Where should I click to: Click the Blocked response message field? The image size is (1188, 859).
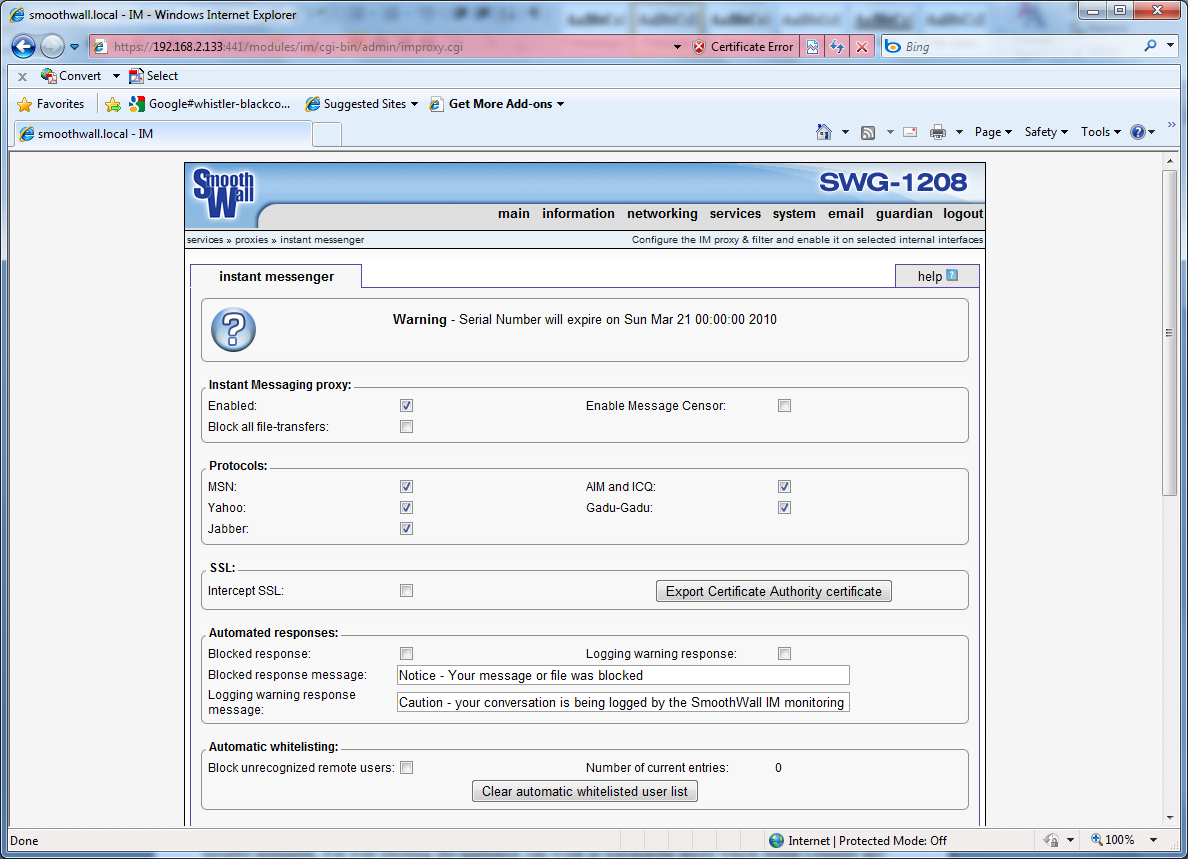(623, 675)
